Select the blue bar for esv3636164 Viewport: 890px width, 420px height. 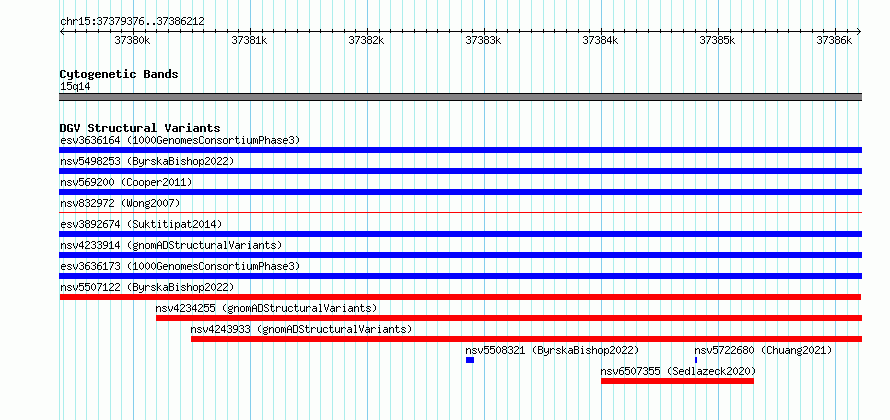click(x=460, y=150)
